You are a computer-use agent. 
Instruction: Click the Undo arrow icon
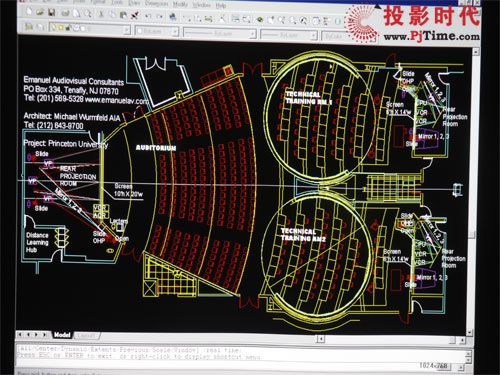[148, 16]
